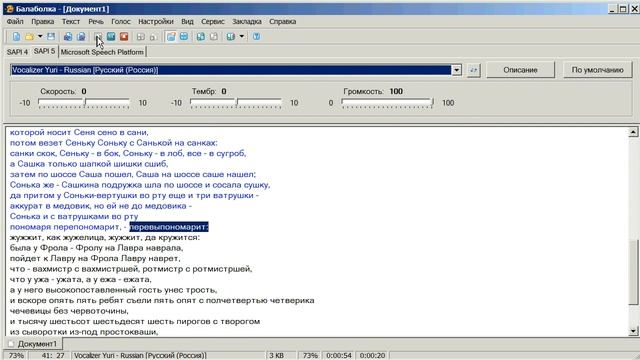Click the Read Aloud play icon under the cursor
The height and width of the screenshot is (360, 640).
pyautogui.click(x=98, y=37)
